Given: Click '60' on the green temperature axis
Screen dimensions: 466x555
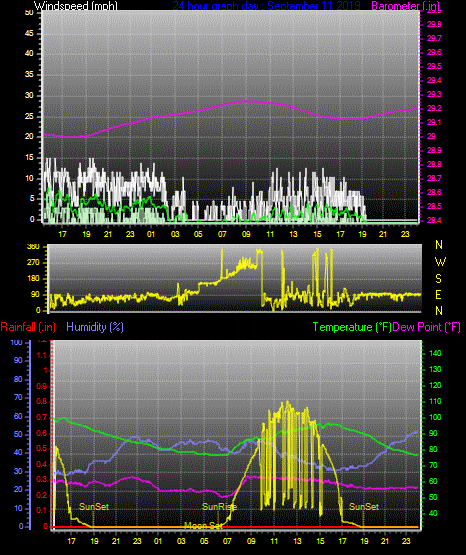Looking at the screenshot, I should pos(433,481).
